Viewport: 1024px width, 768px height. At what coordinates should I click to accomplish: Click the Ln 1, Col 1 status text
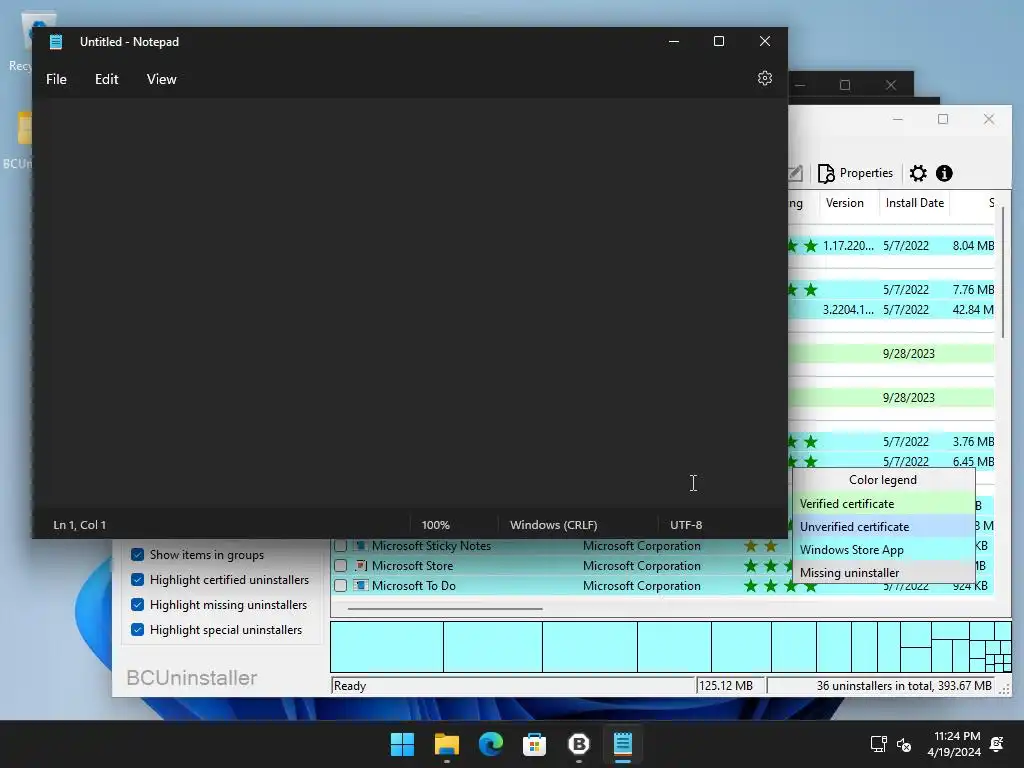[x=80, y=525]
